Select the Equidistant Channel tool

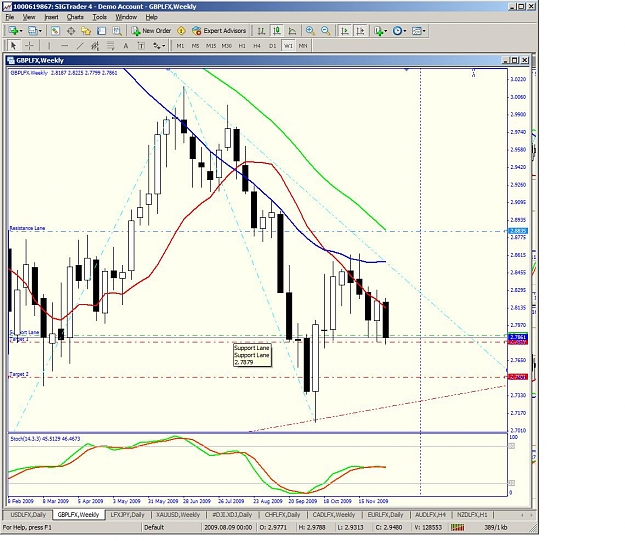click(x=95, y=46)
